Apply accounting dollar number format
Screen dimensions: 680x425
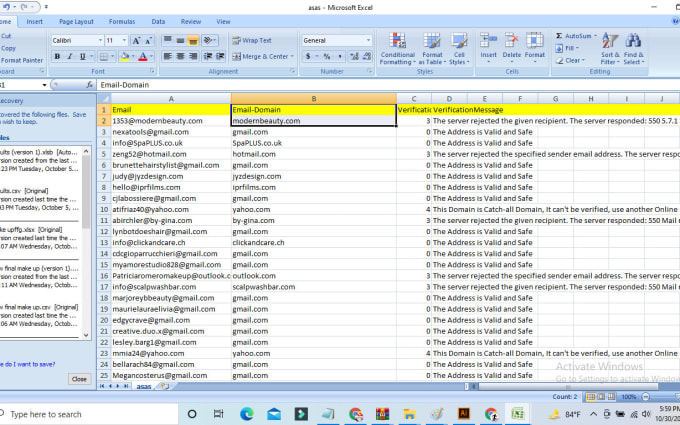[308, 56]
